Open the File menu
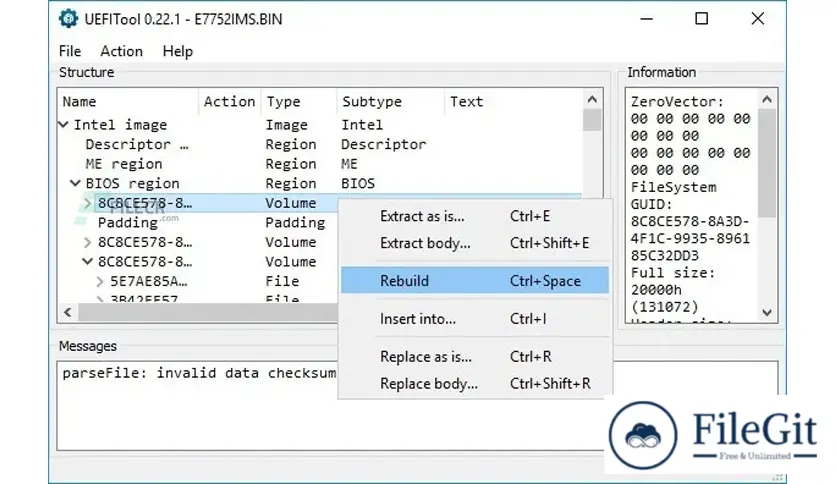Image resolution: width=836 pixels, height=484 pixels. coord(70,51)
